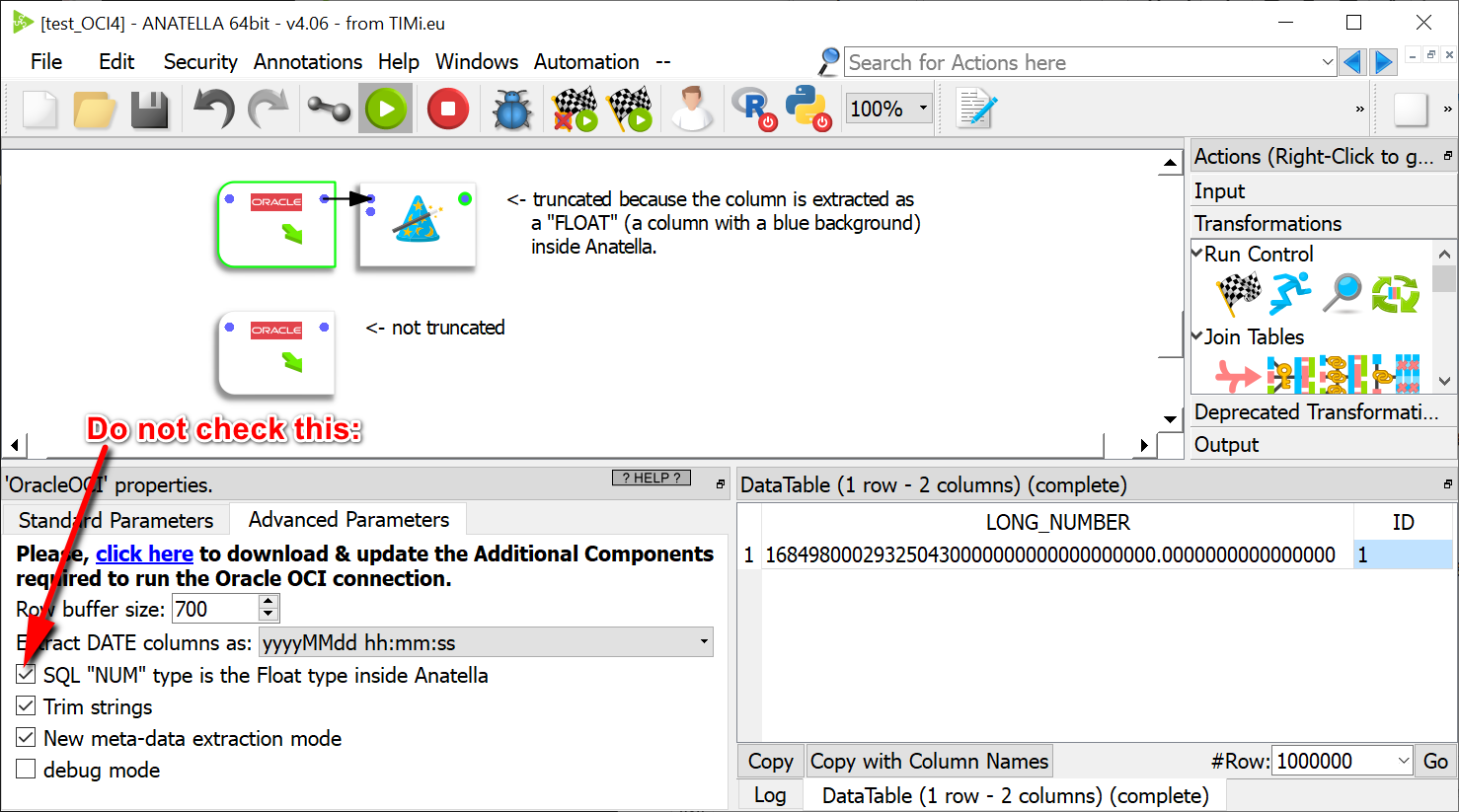Open the Automation menu

(x=586, y=62)
